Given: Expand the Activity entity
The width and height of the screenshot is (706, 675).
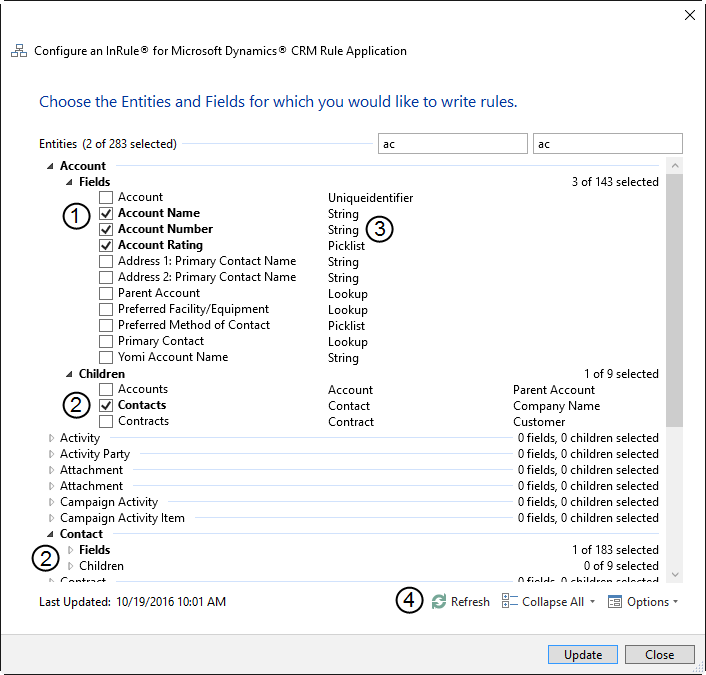Looking at the screenshot, I should click(51, 438).
